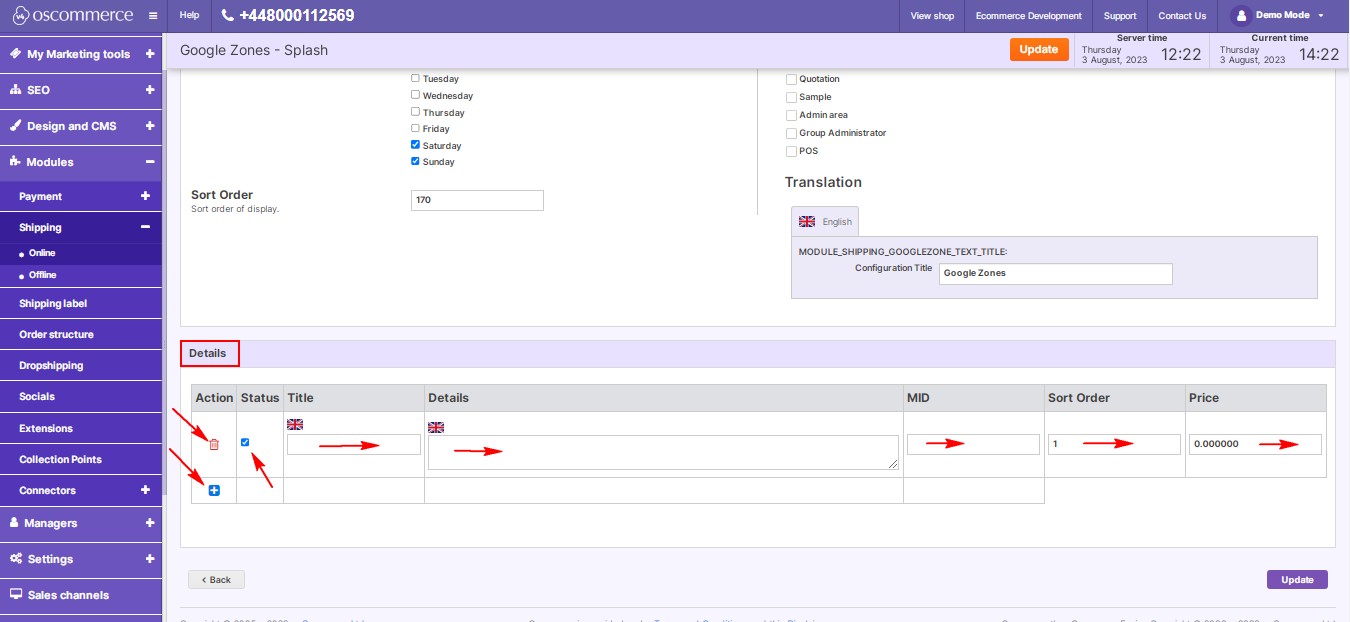
Task: Toggle the Thursday checkbox
Action: 416,112
